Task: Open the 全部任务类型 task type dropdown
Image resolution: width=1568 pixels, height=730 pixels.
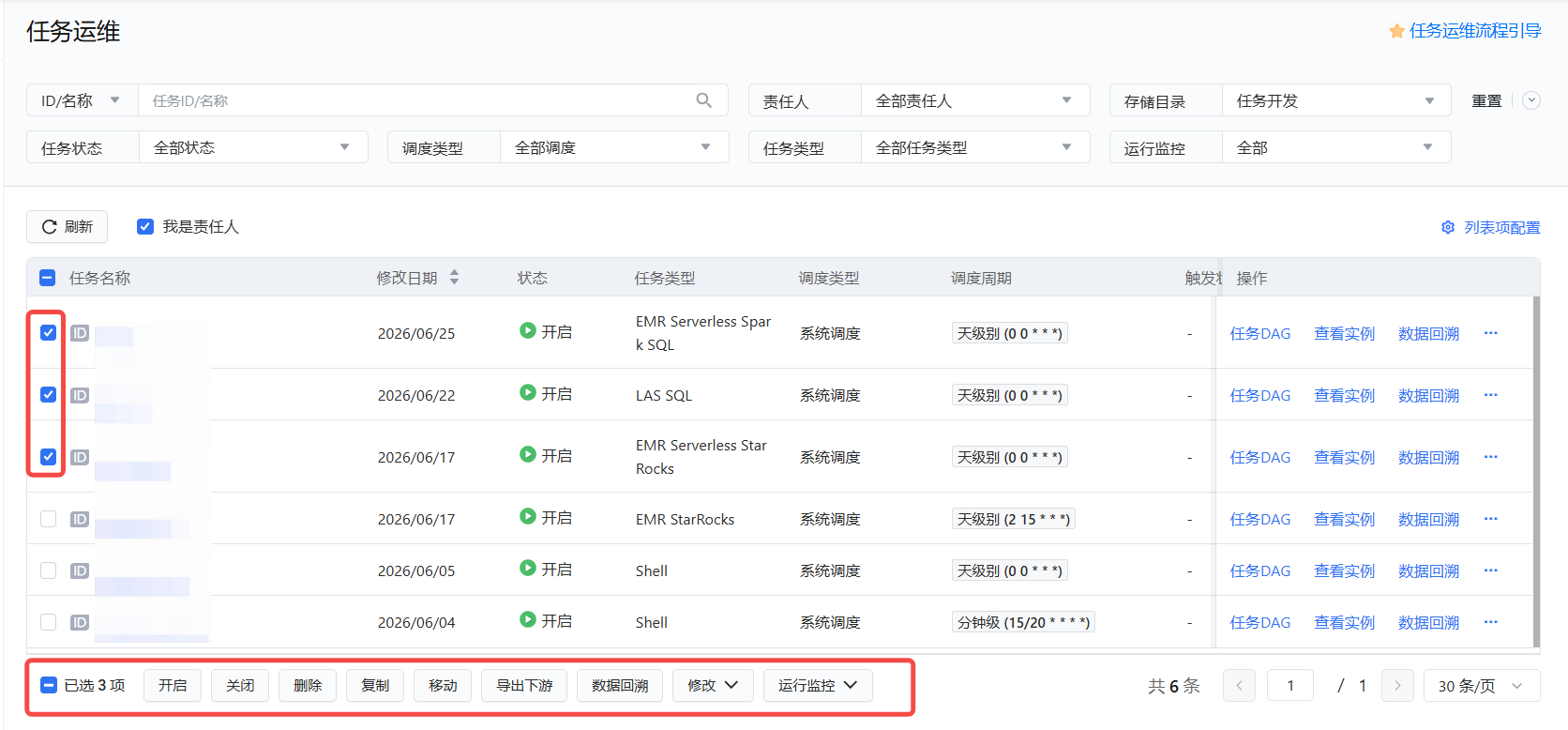Action: coord(975,147)
